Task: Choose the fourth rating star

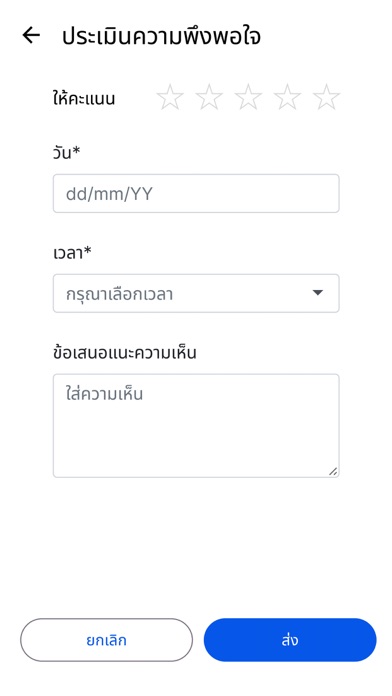Action: tap(287, 97)
